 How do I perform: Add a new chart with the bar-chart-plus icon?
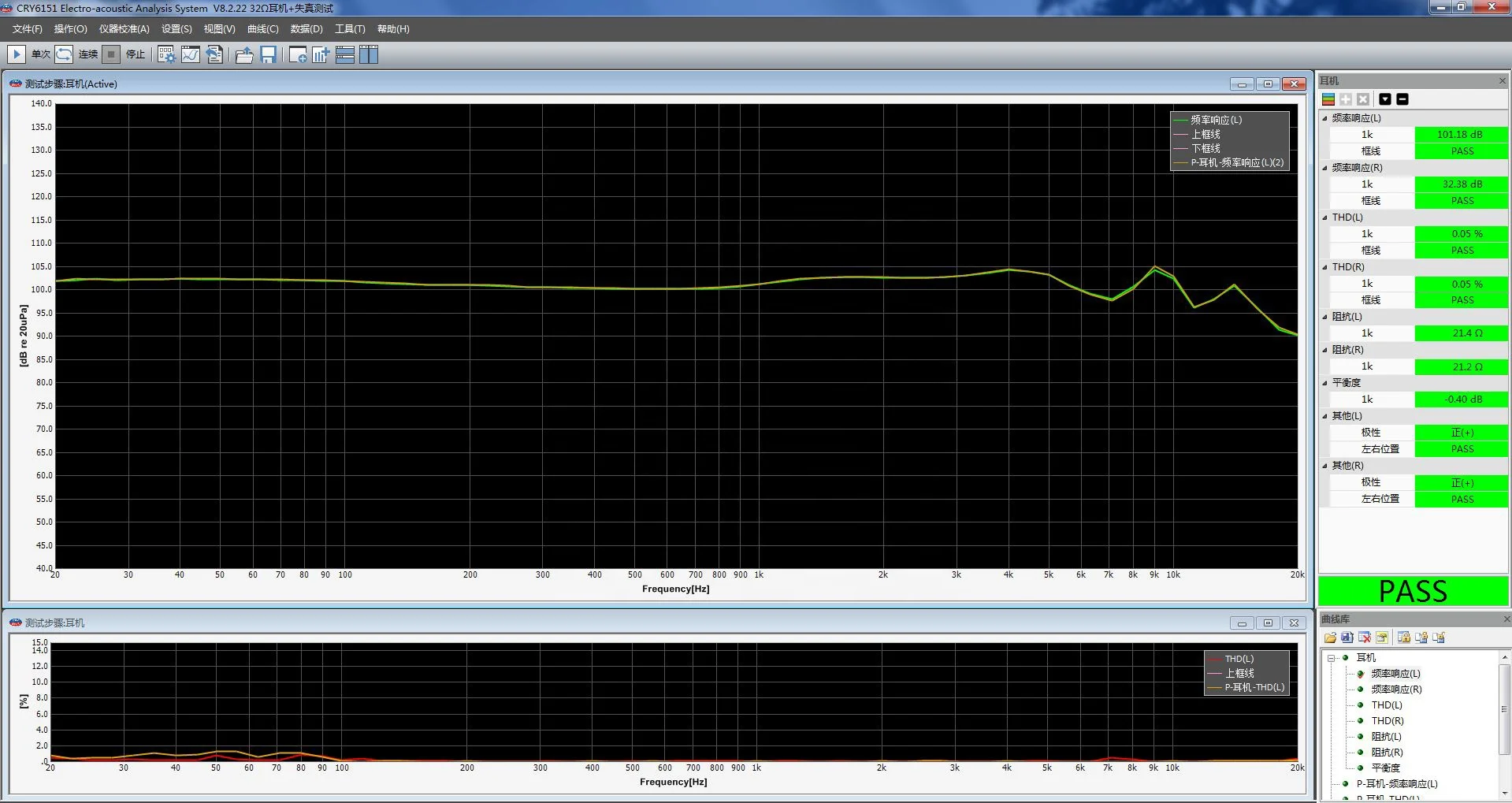click(x=321, y=54)
